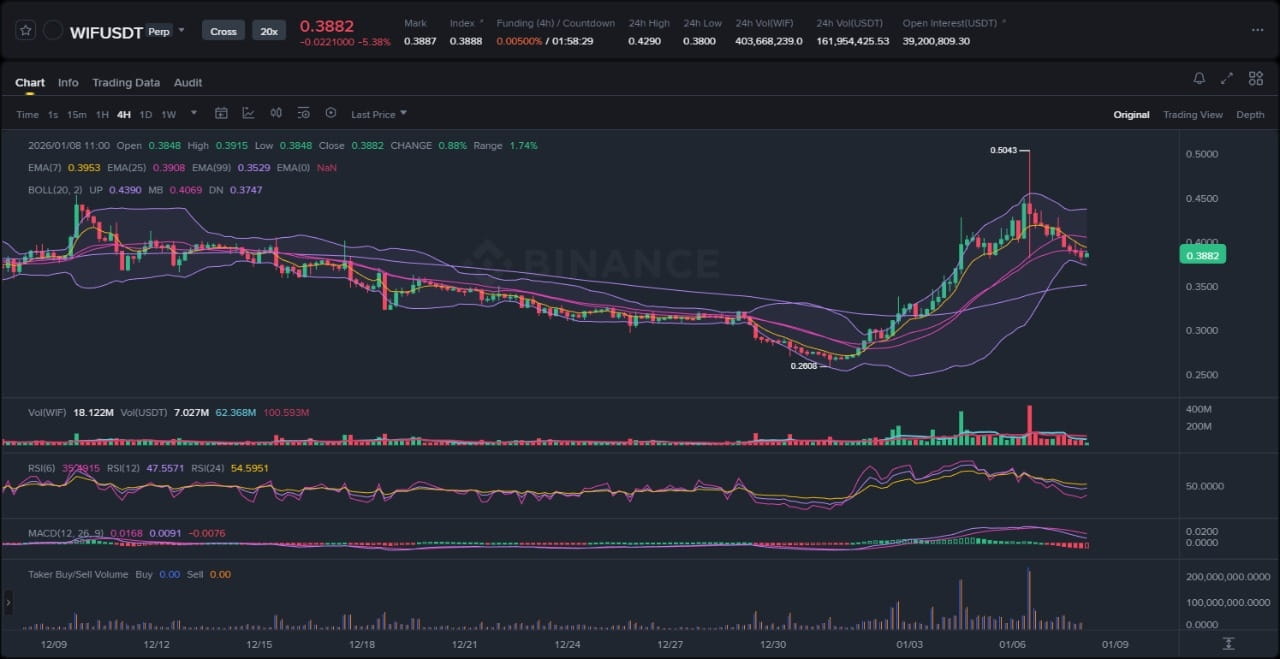Image resolution: width=1280 pixels, height=659 pixels.
Task: Open price alerts with the bell icon
Action: 1199,78
